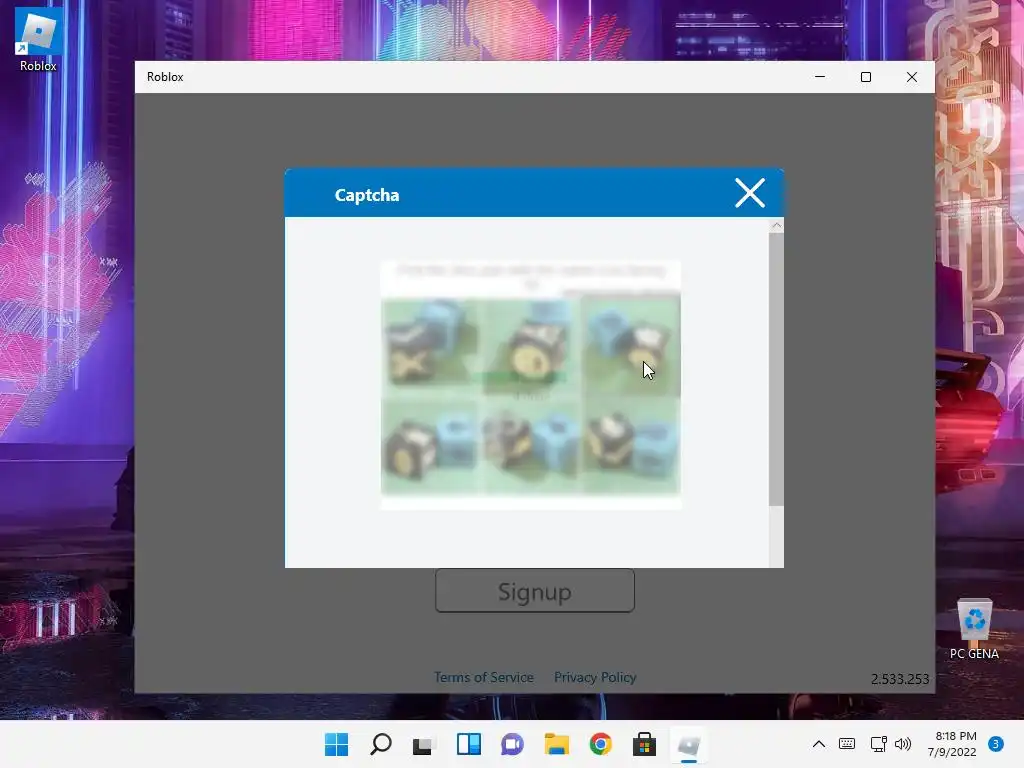Viewport: 1024px width, 768px height.
Task: Open the Windows Start menu
Action: pos(336,744)
